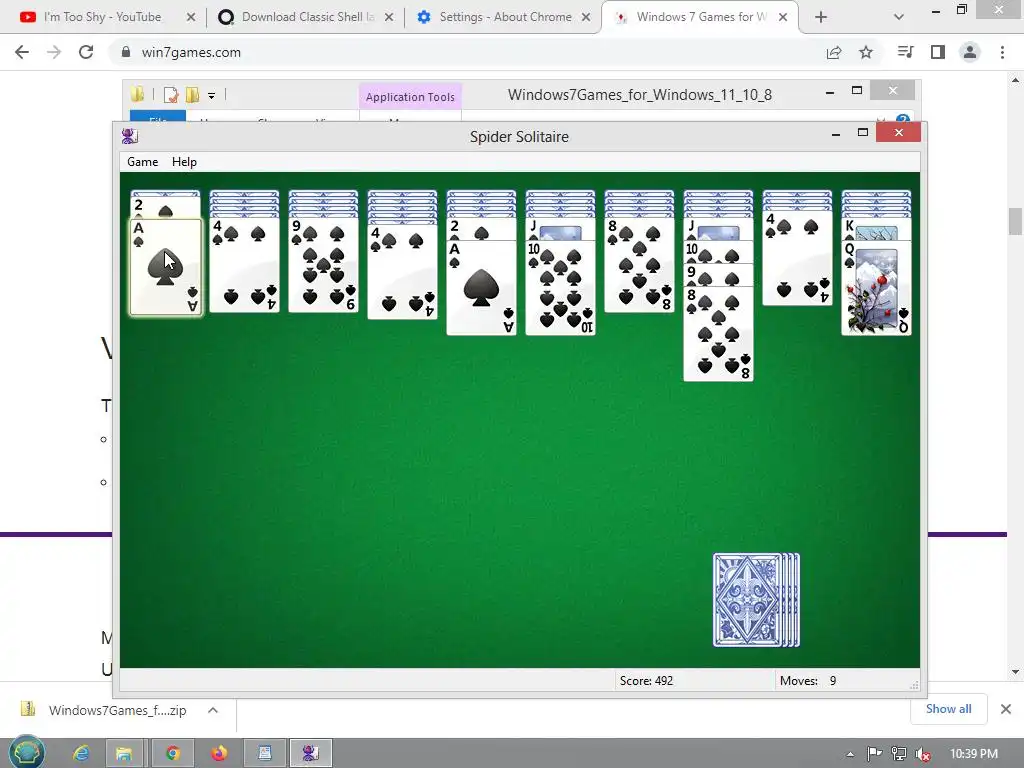Viewport: 1024px width, 768px height.
Task: Click the 10:39 PM clock
Action: point(974,754)
